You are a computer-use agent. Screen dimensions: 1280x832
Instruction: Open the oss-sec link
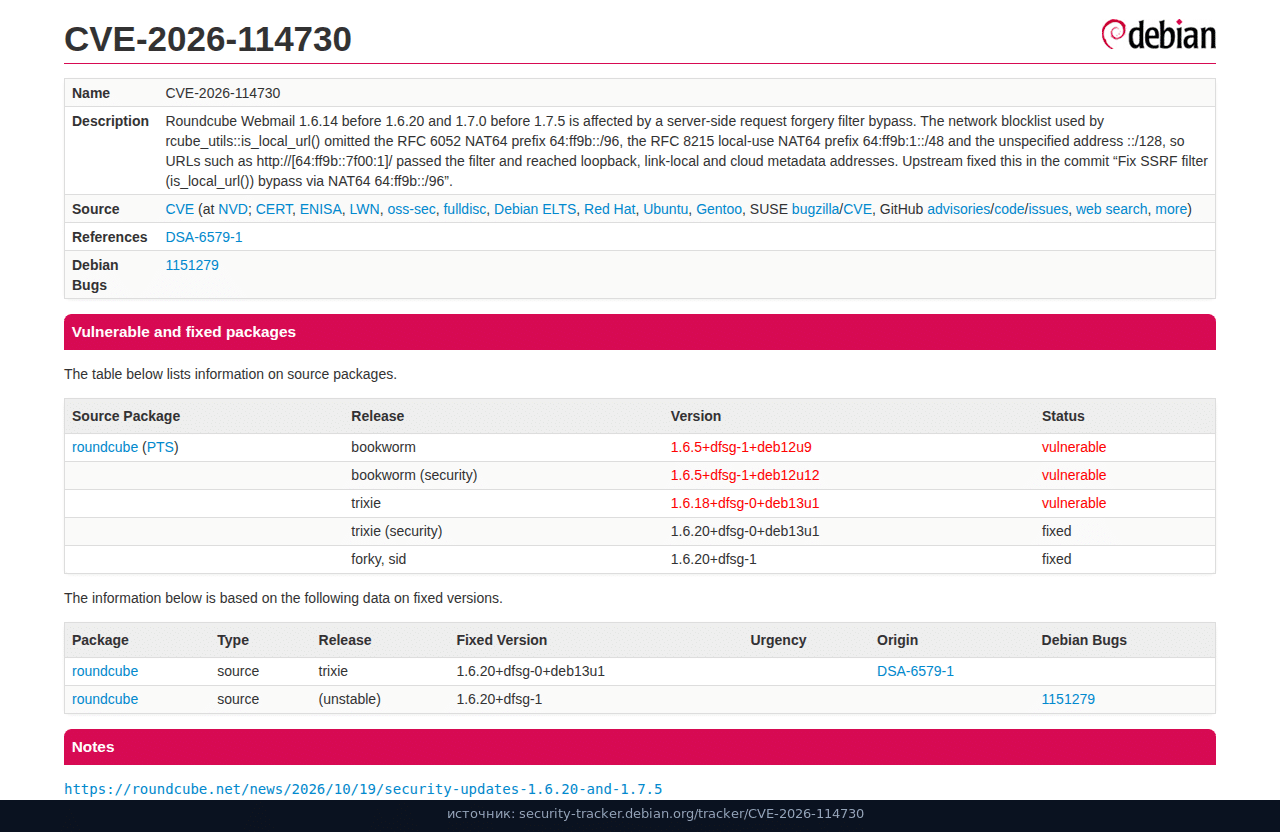(x=412, y=209)
